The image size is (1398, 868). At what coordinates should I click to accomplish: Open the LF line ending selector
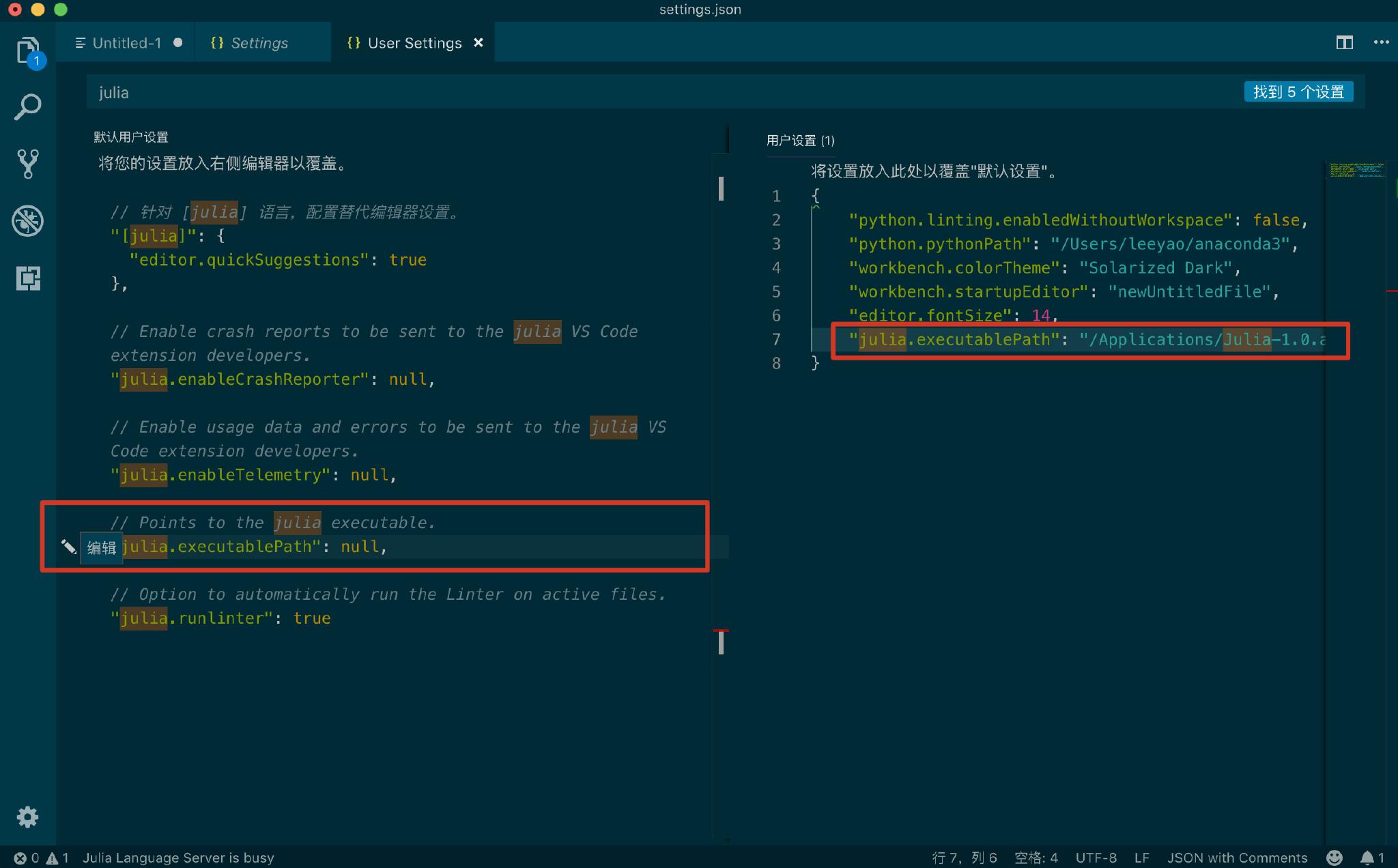(x=1141, y=858)
